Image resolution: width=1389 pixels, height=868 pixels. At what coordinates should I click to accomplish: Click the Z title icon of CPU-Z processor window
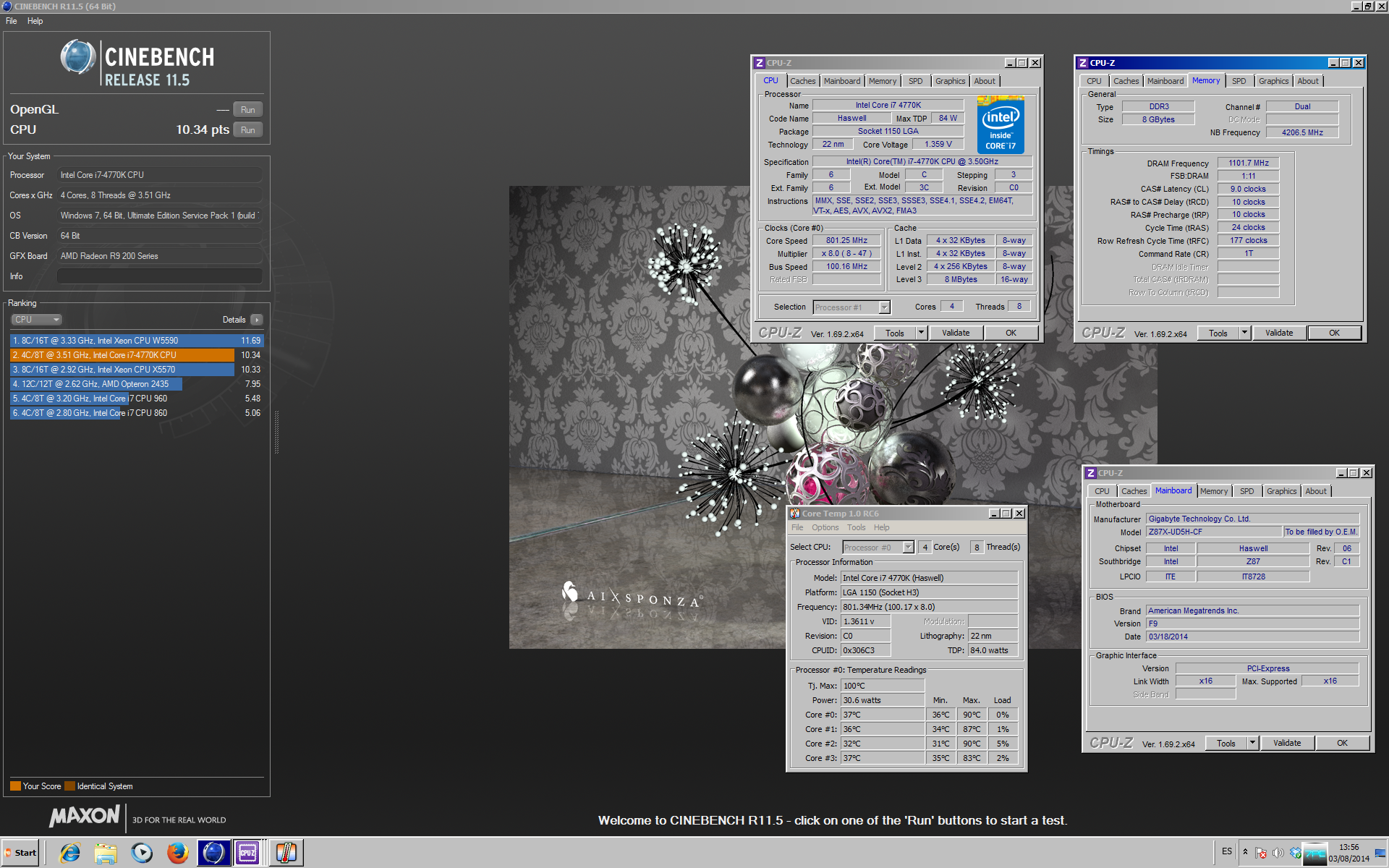[760, 63]
